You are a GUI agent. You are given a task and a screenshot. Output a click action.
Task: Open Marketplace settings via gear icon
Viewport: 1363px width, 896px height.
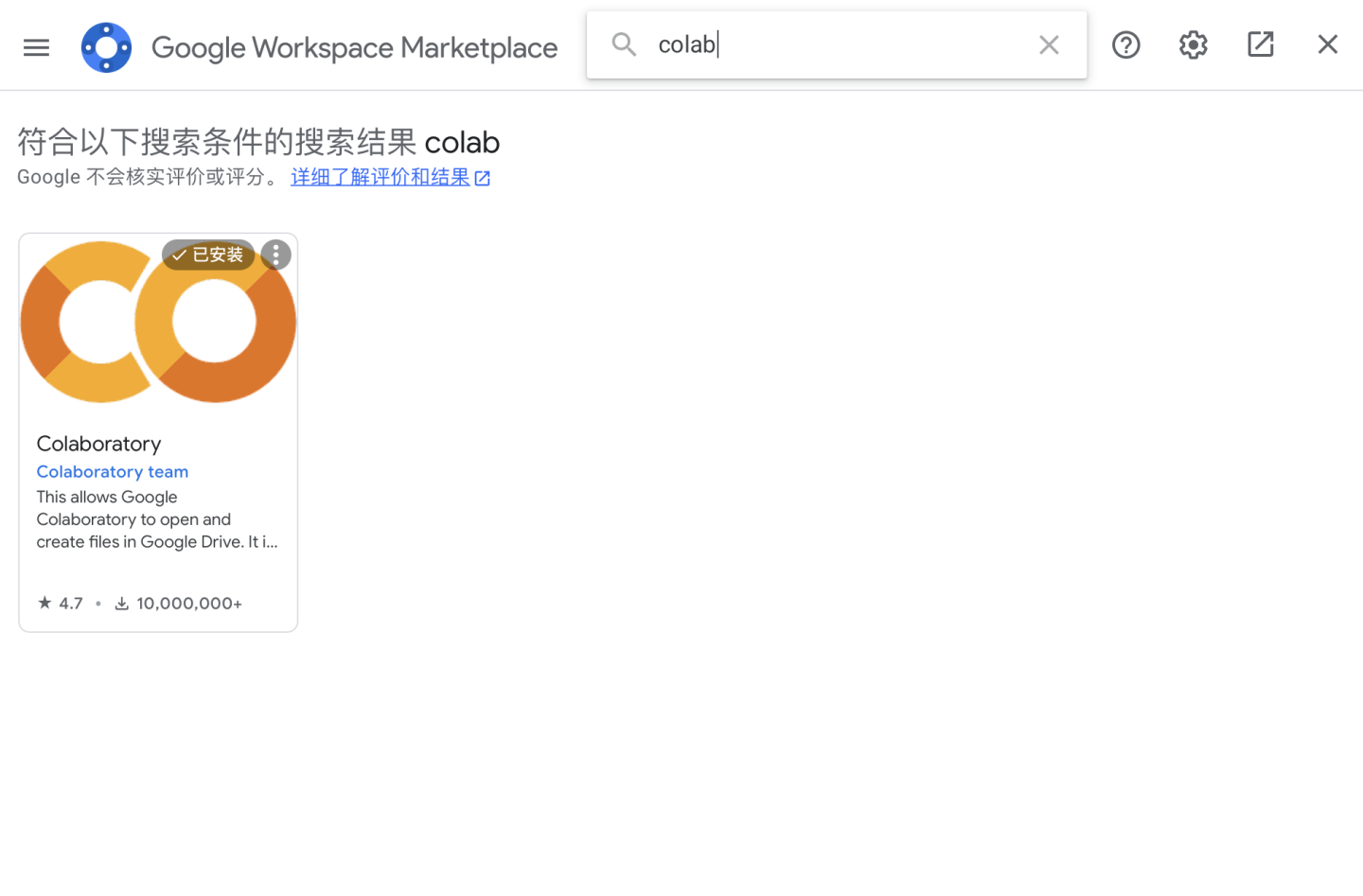click(x=1193, y=44)
